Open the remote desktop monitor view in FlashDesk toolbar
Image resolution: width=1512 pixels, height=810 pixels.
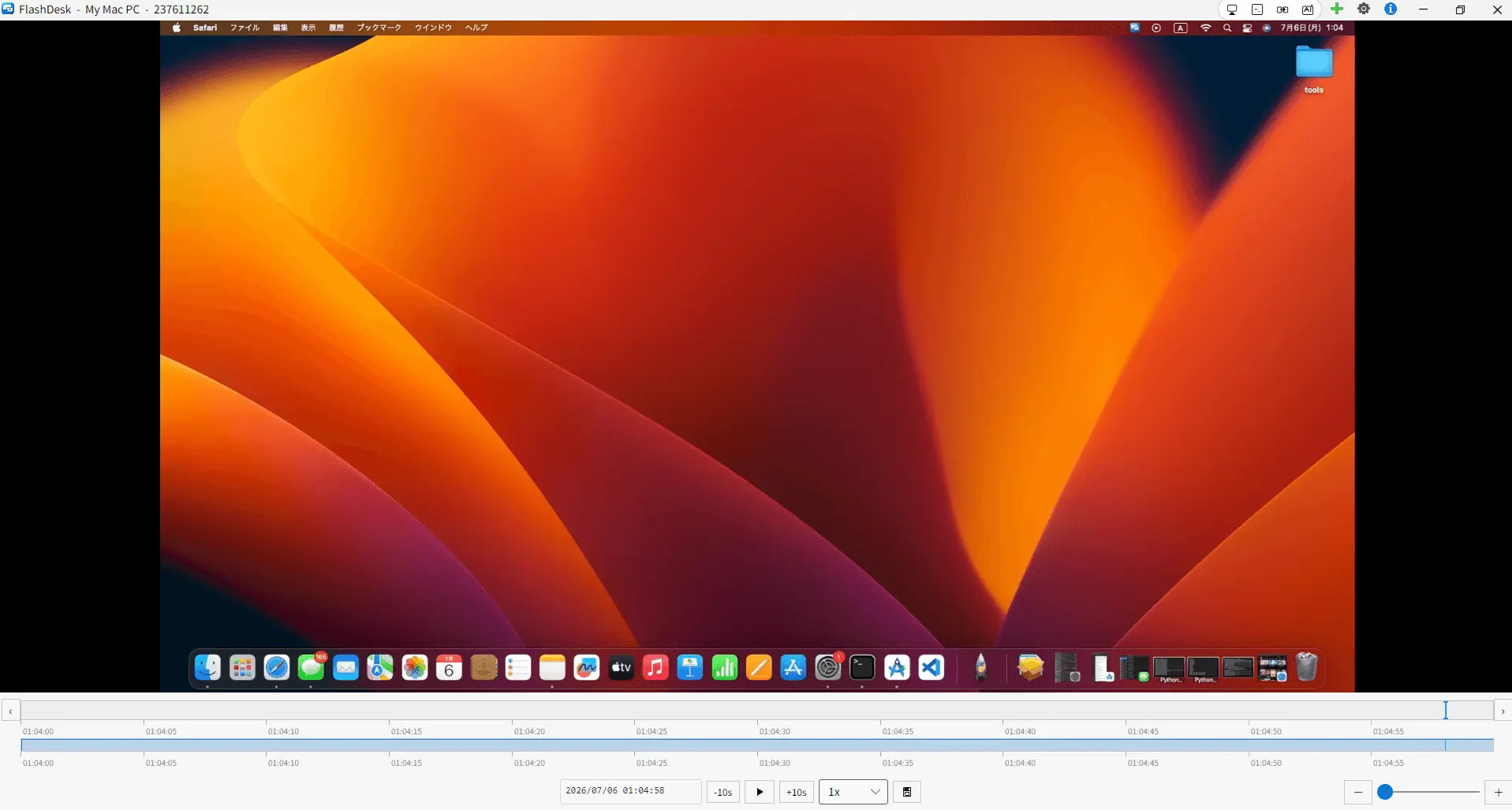point(1232,9)
